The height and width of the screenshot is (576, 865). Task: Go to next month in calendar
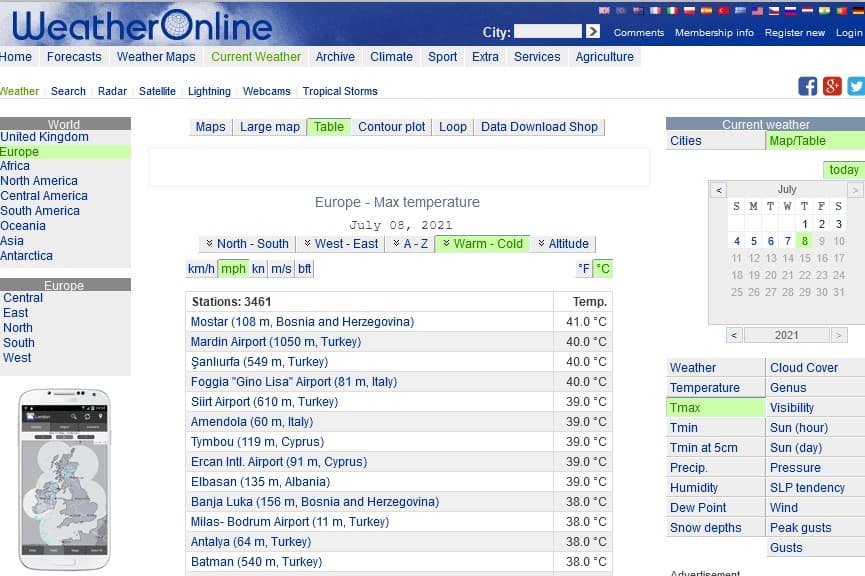855,190
